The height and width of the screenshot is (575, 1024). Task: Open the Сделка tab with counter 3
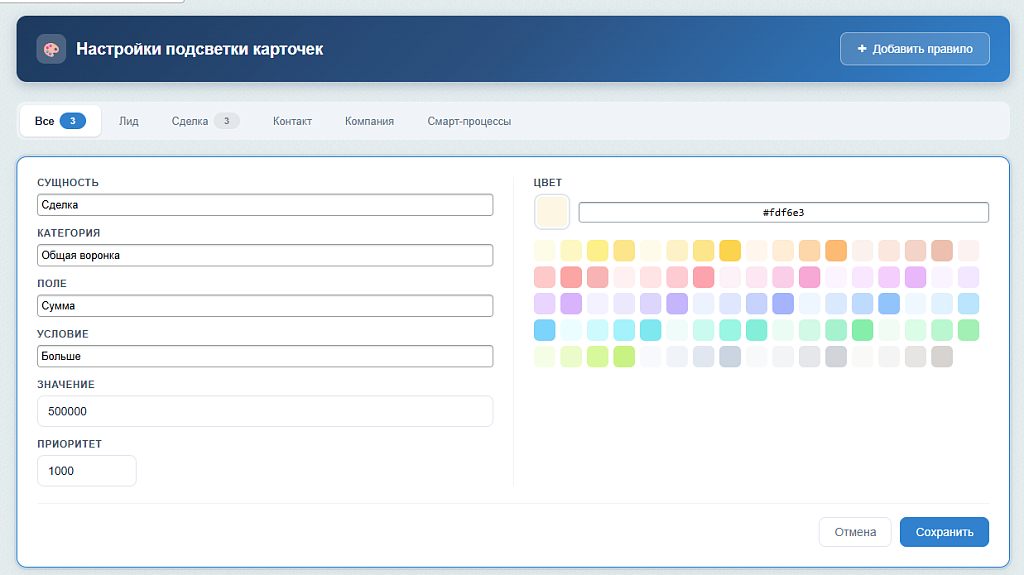[205, 121]
